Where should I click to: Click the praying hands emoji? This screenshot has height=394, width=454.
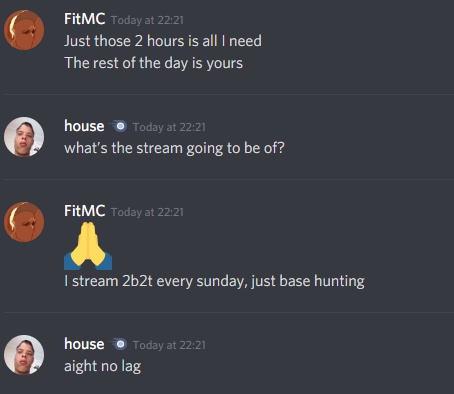pyautogui.click(x=88, y=246)
